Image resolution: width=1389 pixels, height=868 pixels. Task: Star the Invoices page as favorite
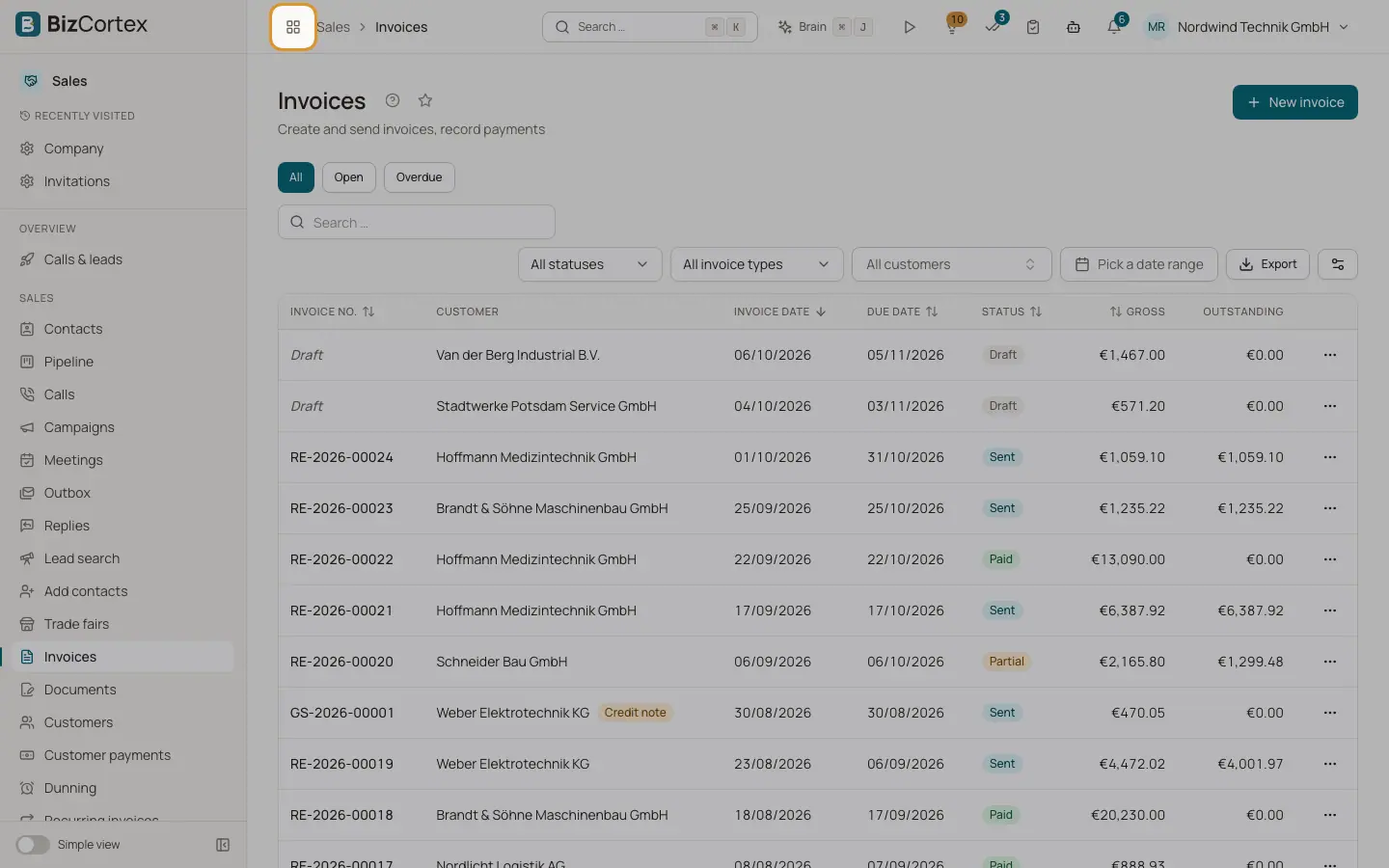[425, 100]
